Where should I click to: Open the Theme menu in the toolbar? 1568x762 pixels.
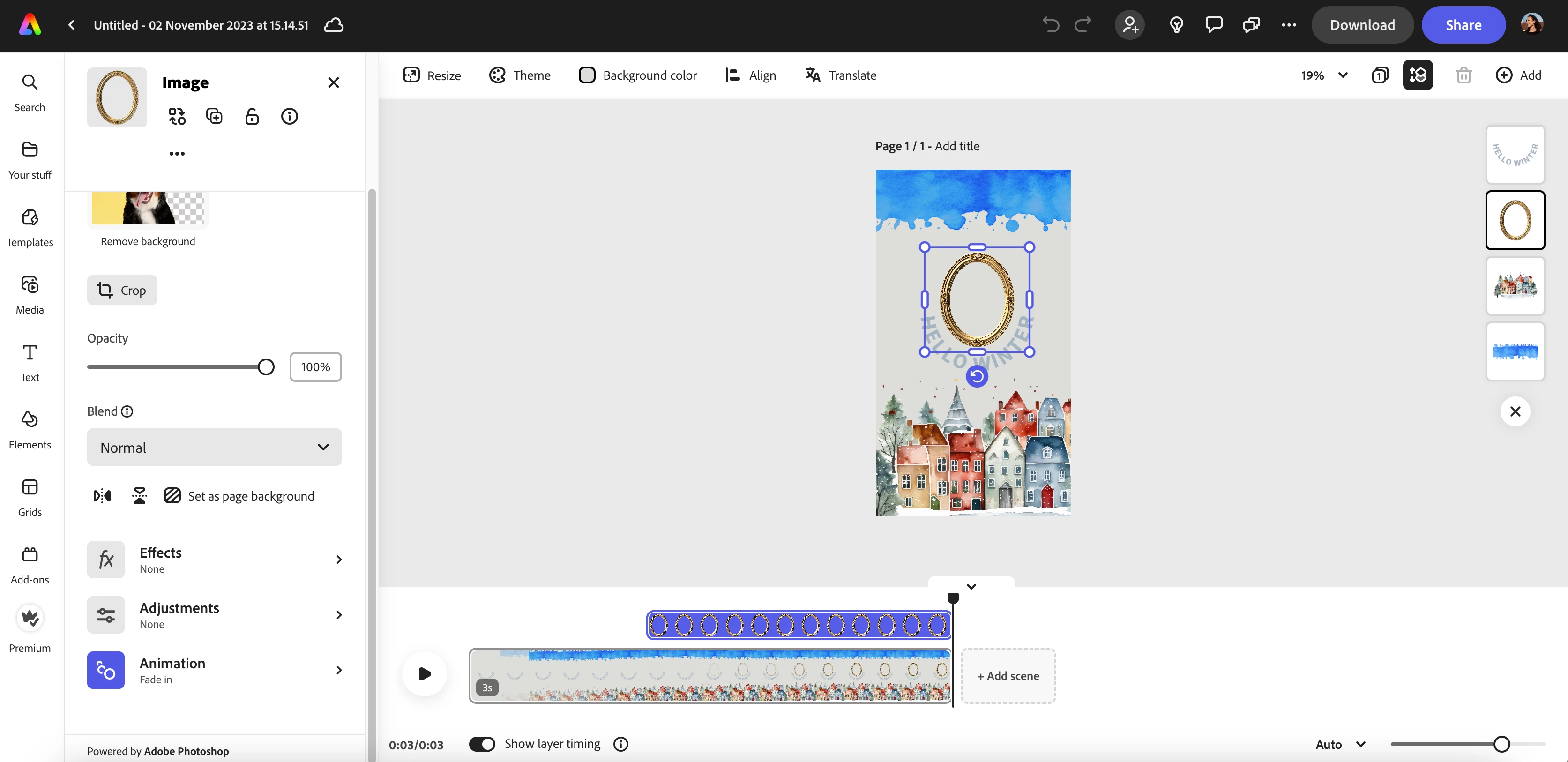pyautogui.click(x=520, y=75)
